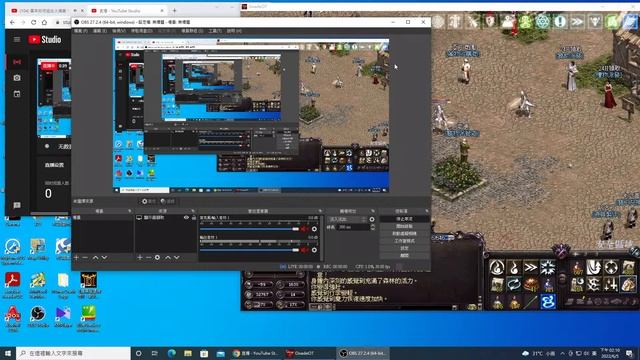The width and height of the screenshot is (640, 360).
Task: Open the File (F) menu in OBS
Action: coord(80,31)
